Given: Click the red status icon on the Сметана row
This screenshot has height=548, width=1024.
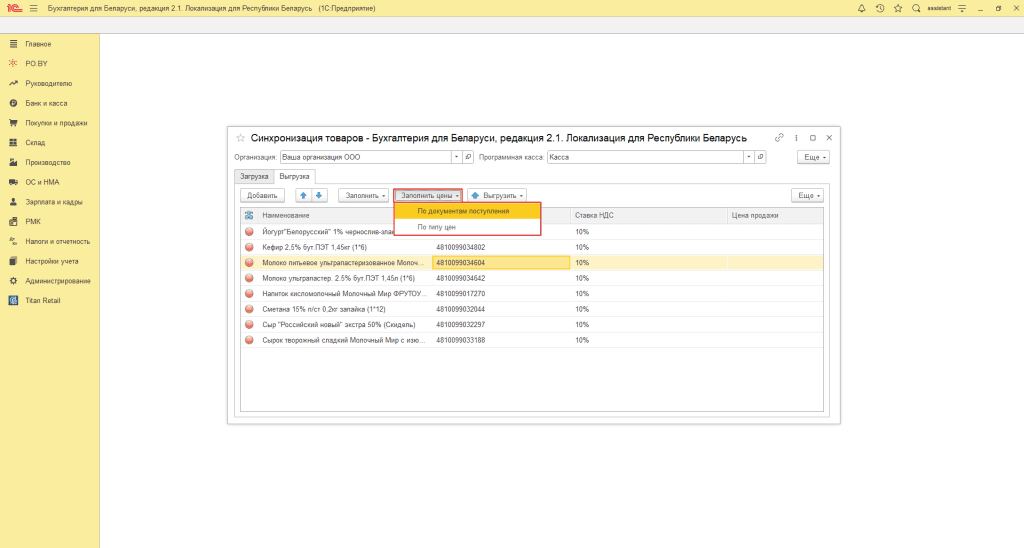Looking at the screenshot, I should tap(249, 309).
